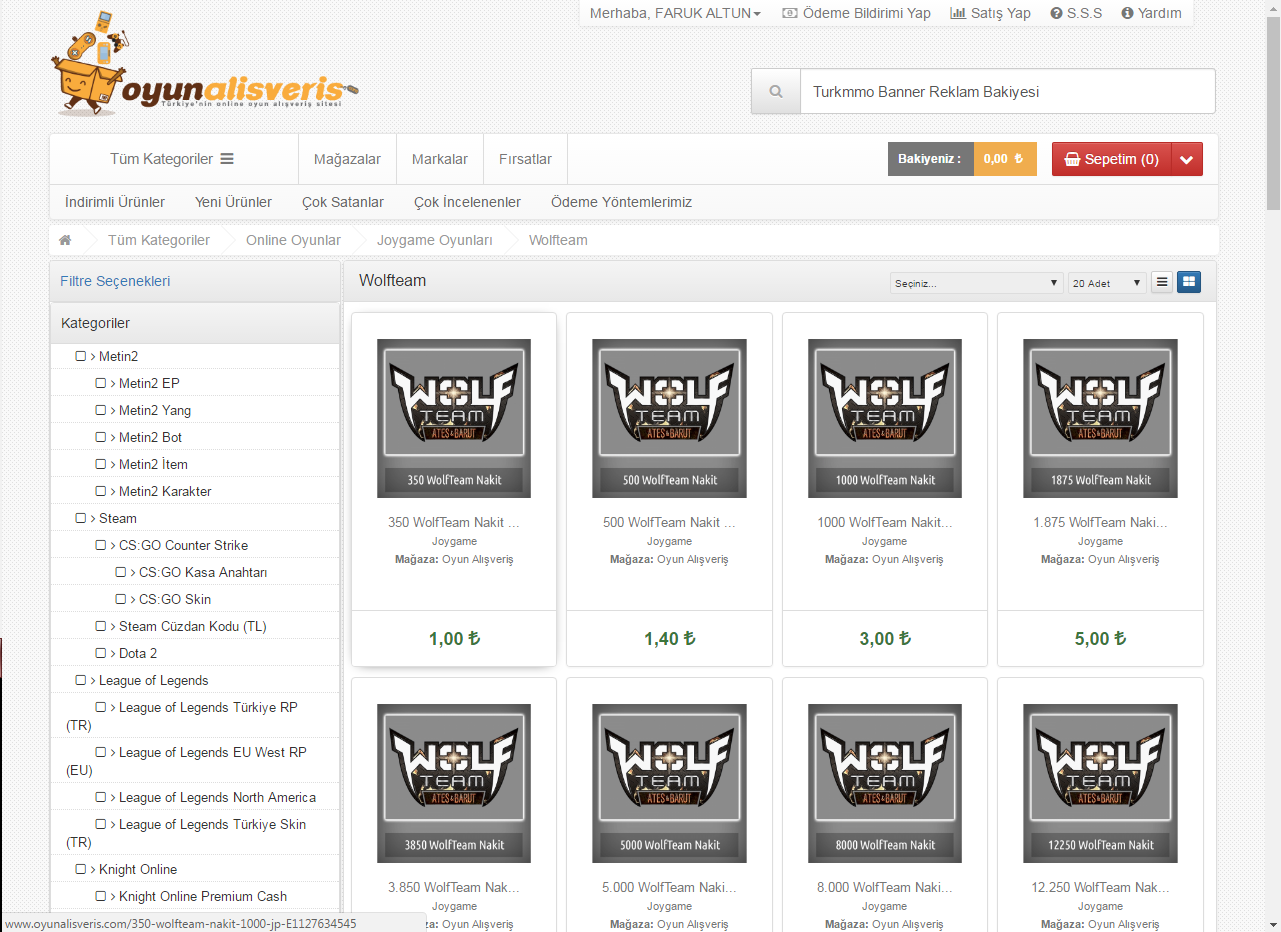Open the 20 Adet per-page dropdown
This screenshot has height=932, width=1281.
[x=1107, y=283]
